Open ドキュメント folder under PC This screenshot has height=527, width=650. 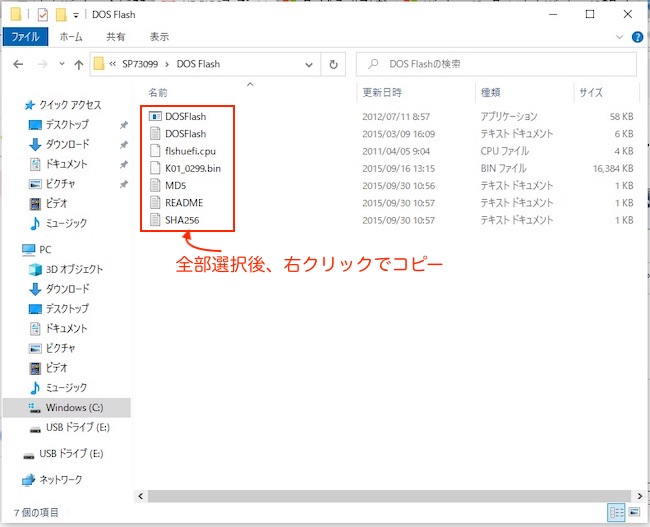coord(66,328)
